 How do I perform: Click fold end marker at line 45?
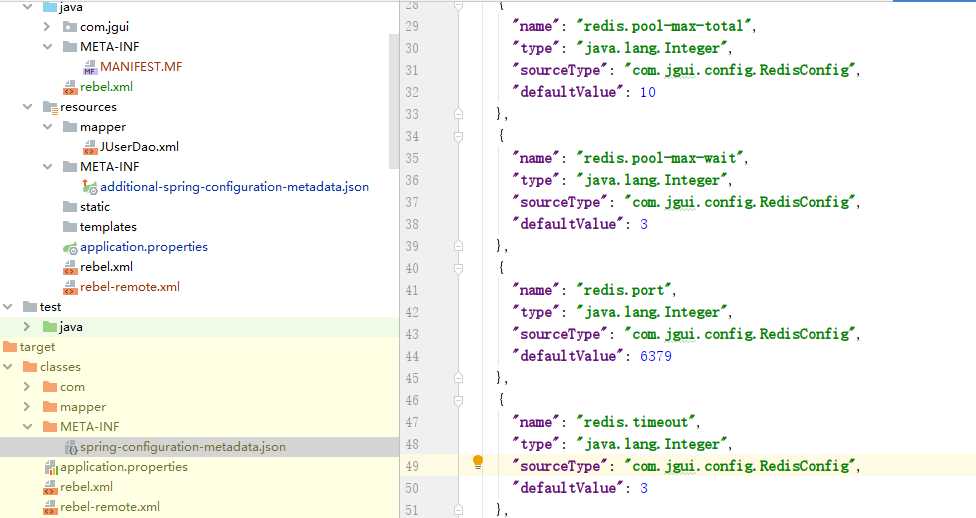pos(459,378)
